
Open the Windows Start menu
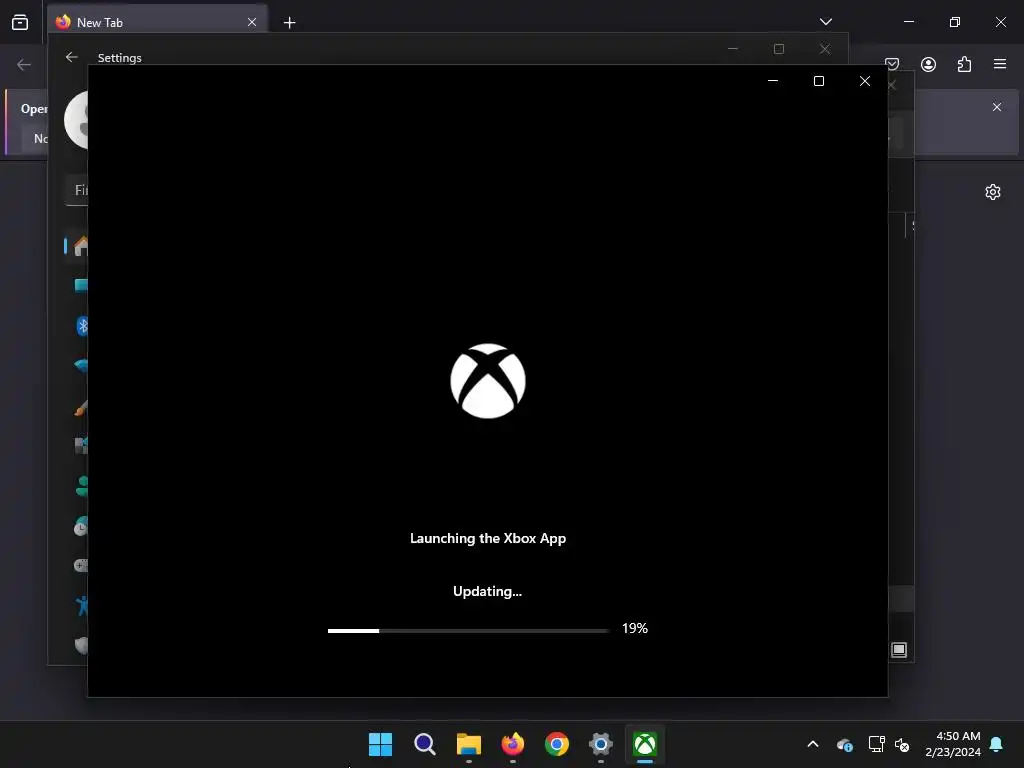coord(380,744)
